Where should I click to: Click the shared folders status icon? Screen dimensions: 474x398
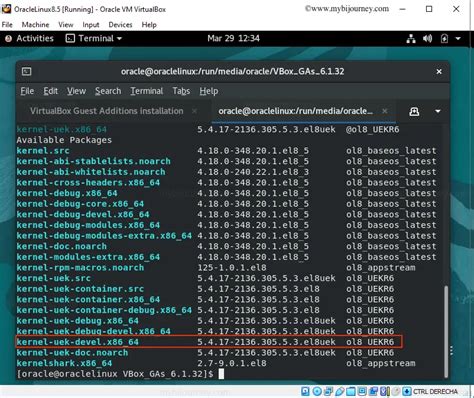point(351,391)
